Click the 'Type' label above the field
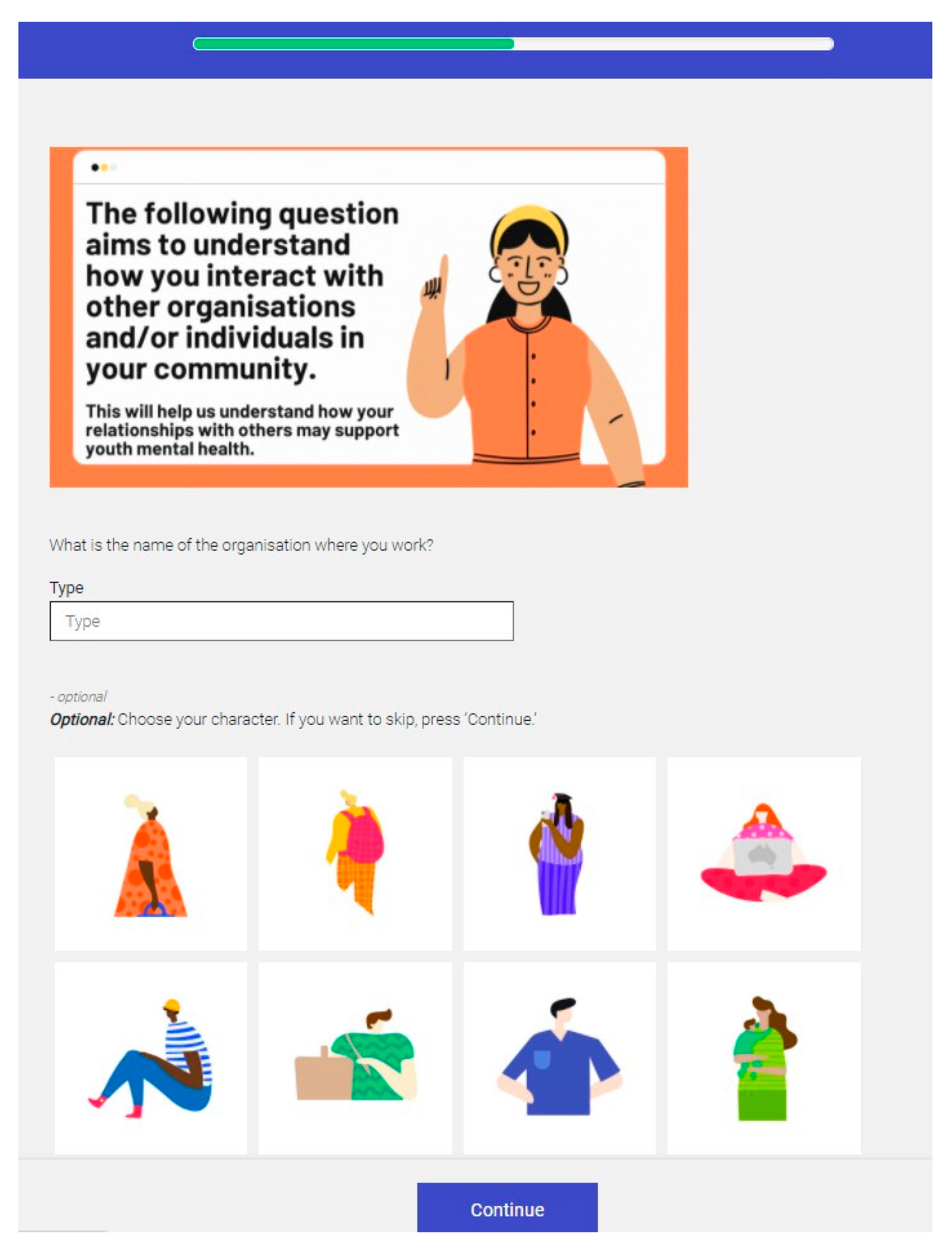The height and width of the screenshot is (1248, 952). (x=66, y=588)
